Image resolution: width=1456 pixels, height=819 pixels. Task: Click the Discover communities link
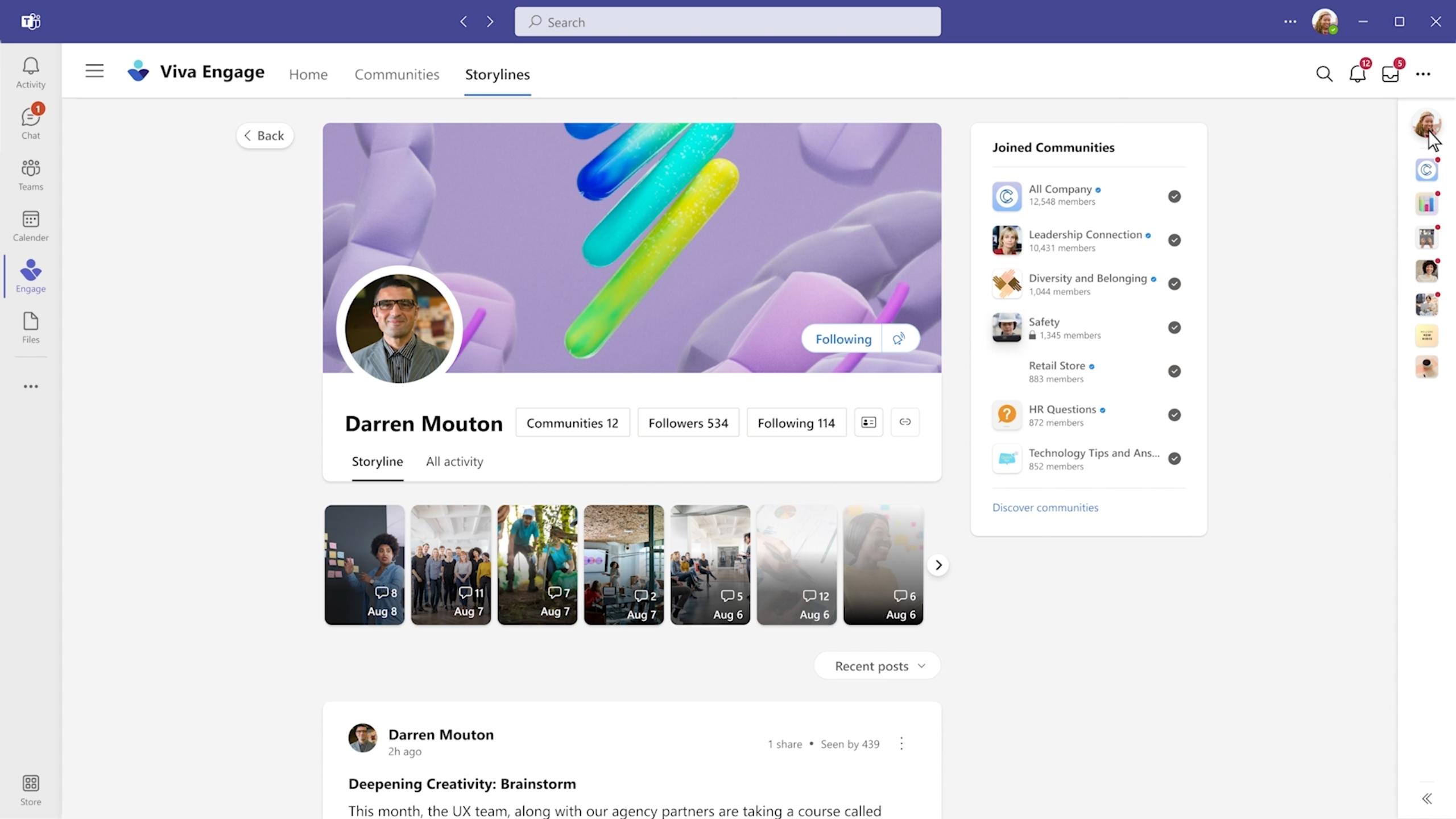(1045, 507)
